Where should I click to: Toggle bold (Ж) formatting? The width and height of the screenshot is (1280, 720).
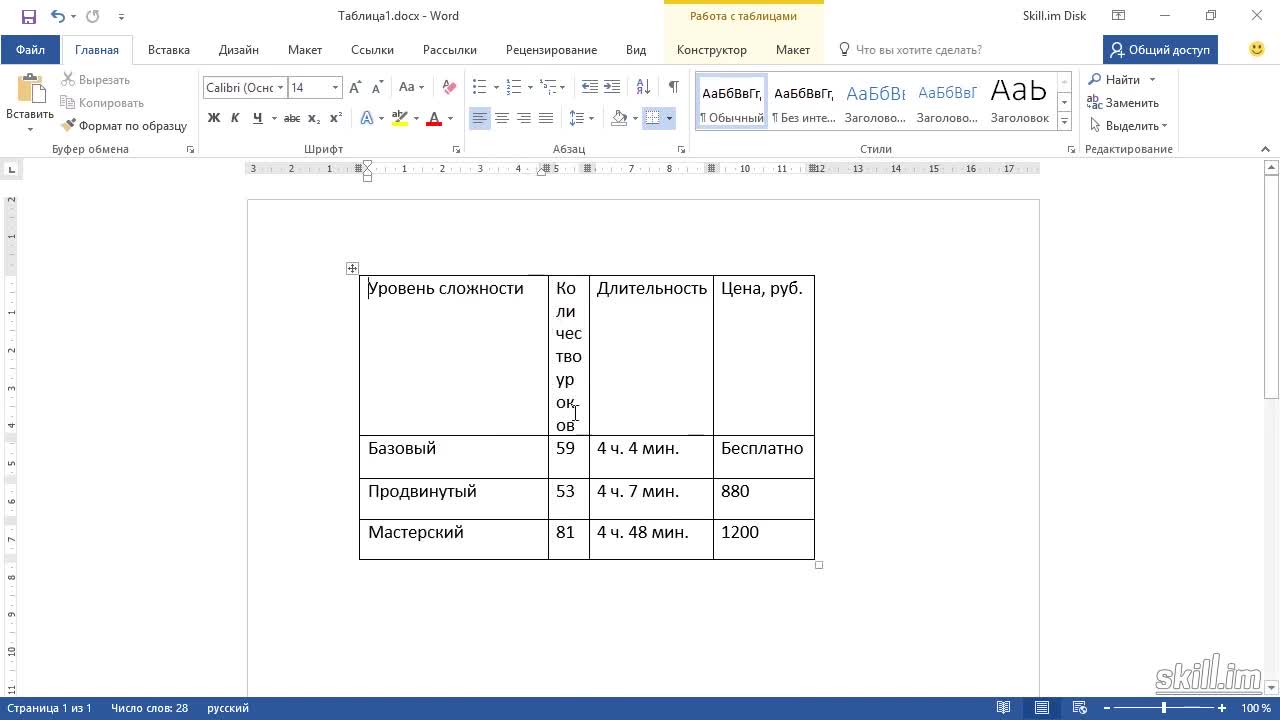tap(214, 118)
